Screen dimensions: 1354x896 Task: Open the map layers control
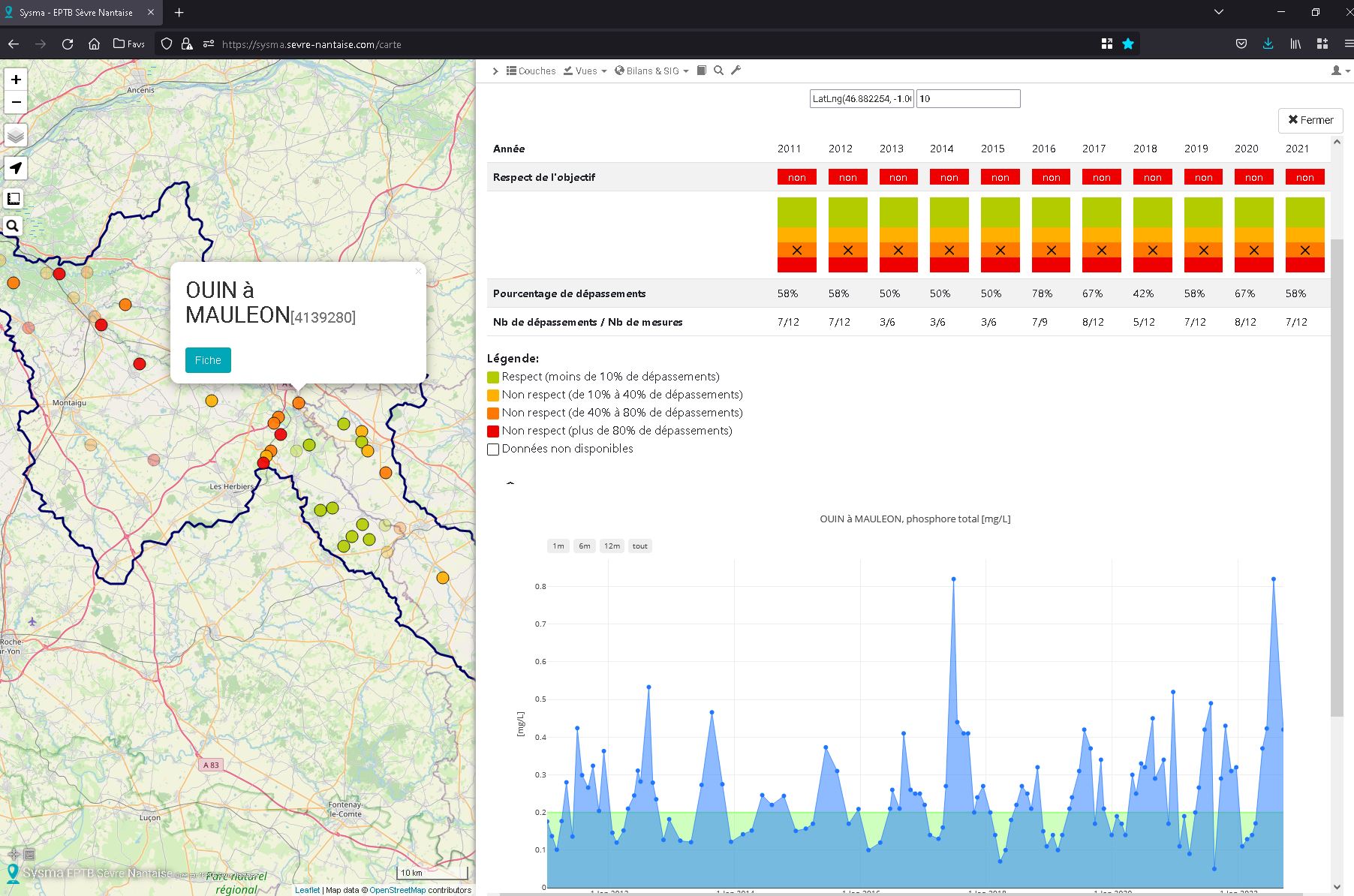pos(16,136)
